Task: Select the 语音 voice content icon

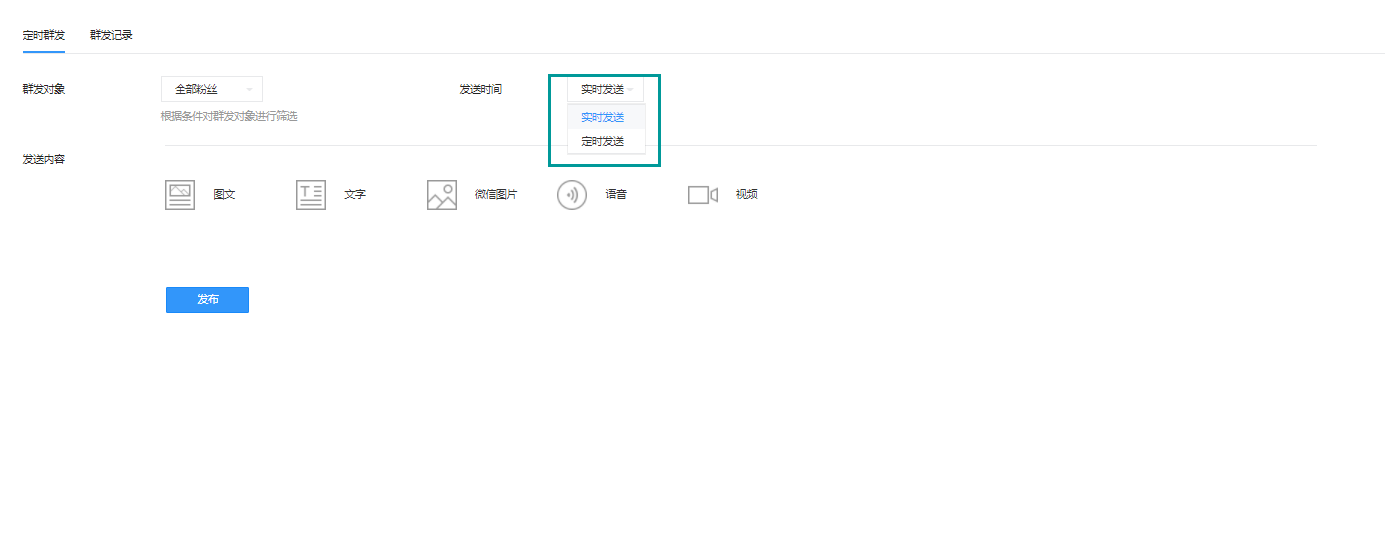Action: pos(572,194)
